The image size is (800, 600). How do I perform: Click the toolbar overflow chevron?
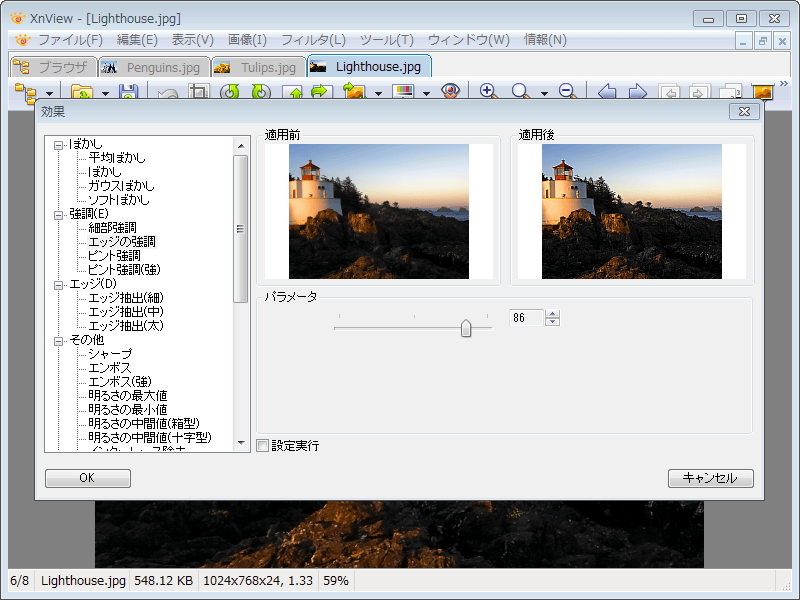784,84
